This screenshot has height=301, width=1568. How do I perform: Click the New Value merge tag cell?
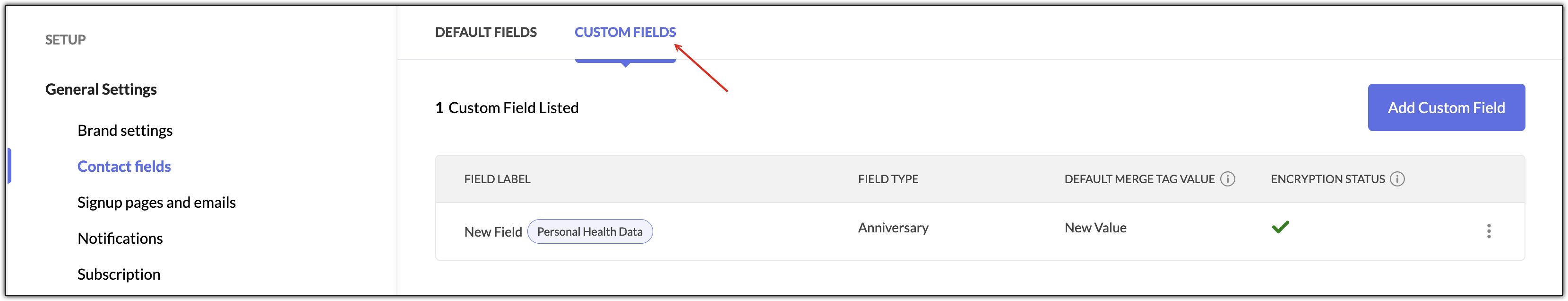(1095, 228)
